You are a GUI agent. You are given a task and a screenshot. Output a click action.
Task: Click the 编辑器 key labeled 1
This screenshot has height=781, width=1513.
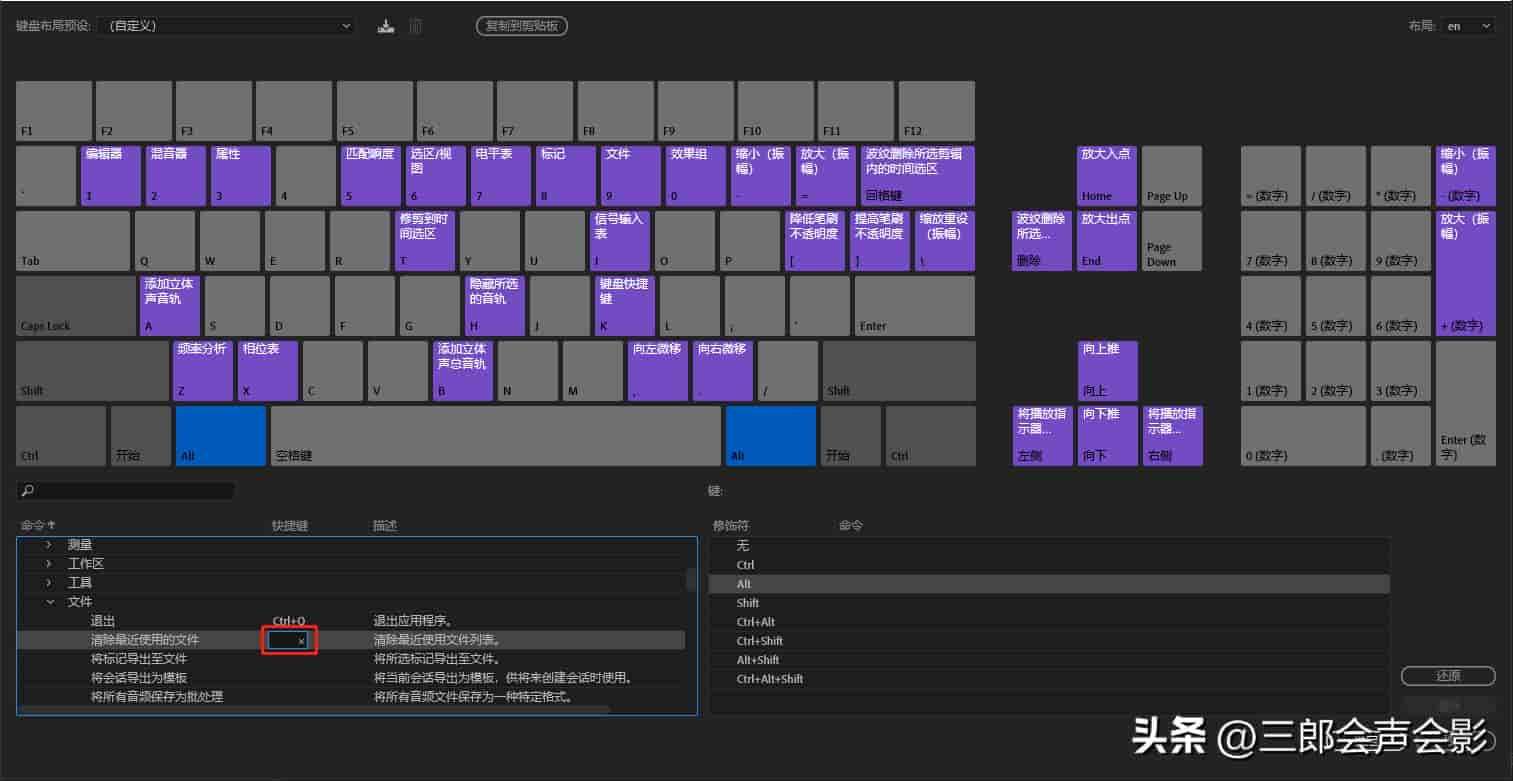click(111, 176)
